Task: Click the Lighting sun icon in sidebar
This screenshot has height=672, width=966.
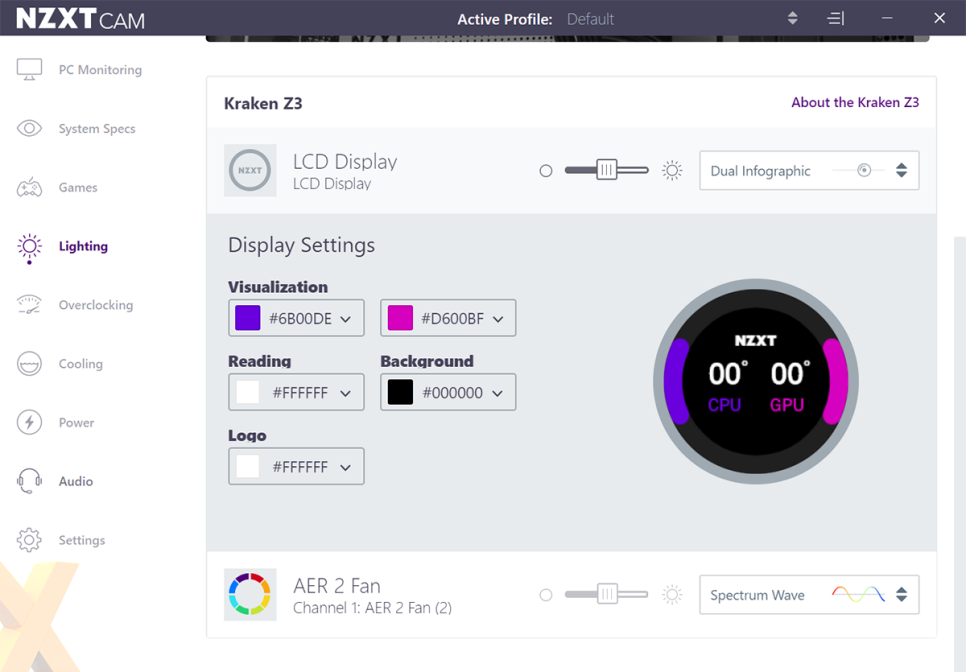Action: 29,246
